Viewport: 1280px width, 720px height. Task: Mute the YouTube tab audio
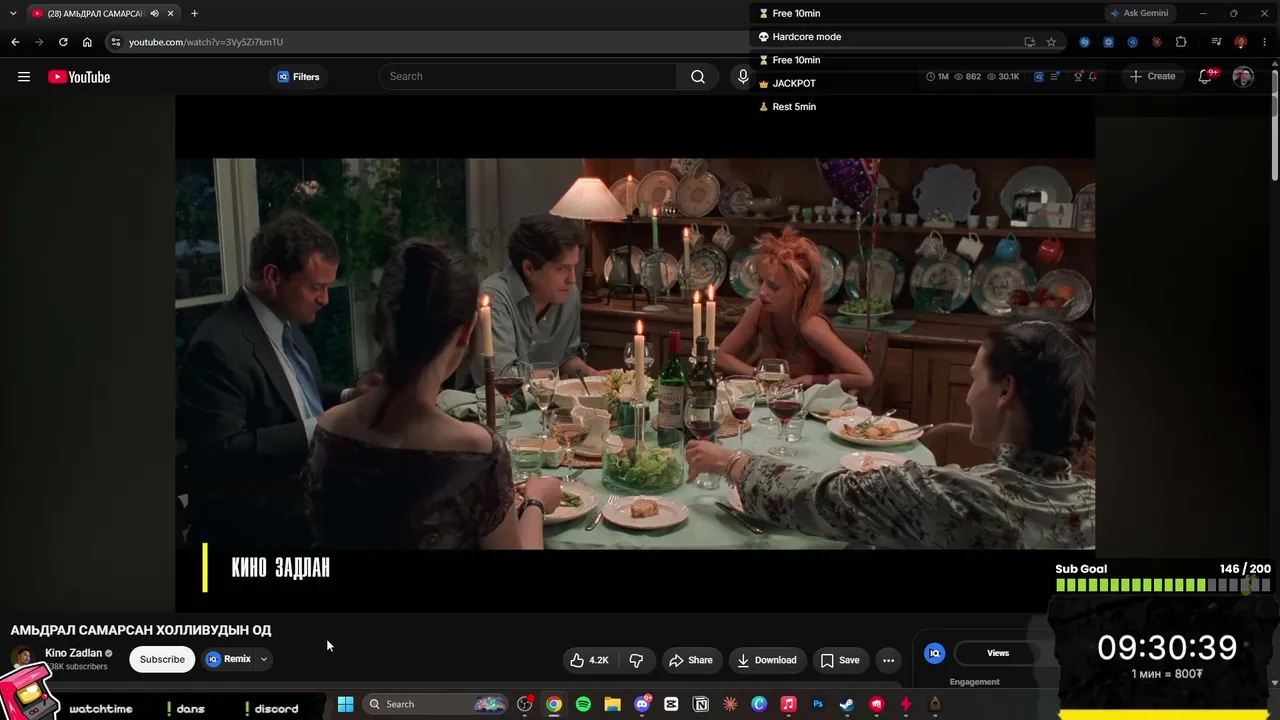tap(154, 13)
